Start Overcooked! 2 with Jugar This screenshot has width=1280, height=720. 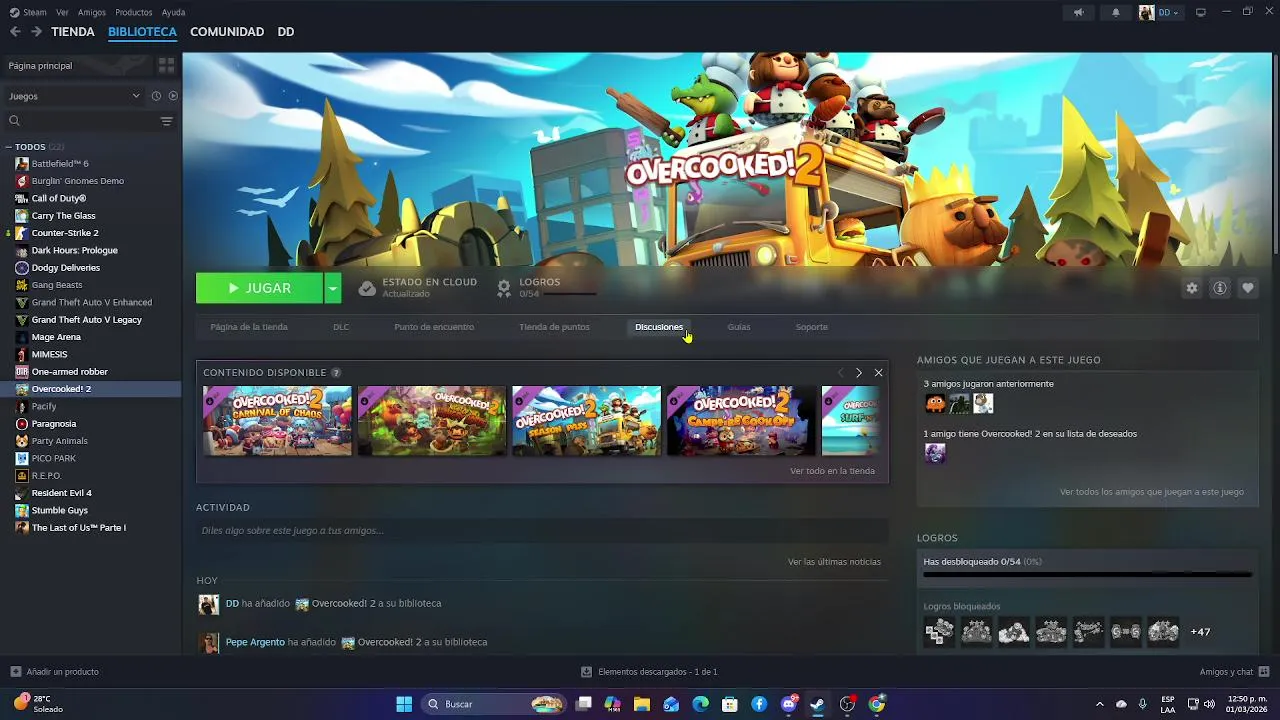[x=259, y=288]
